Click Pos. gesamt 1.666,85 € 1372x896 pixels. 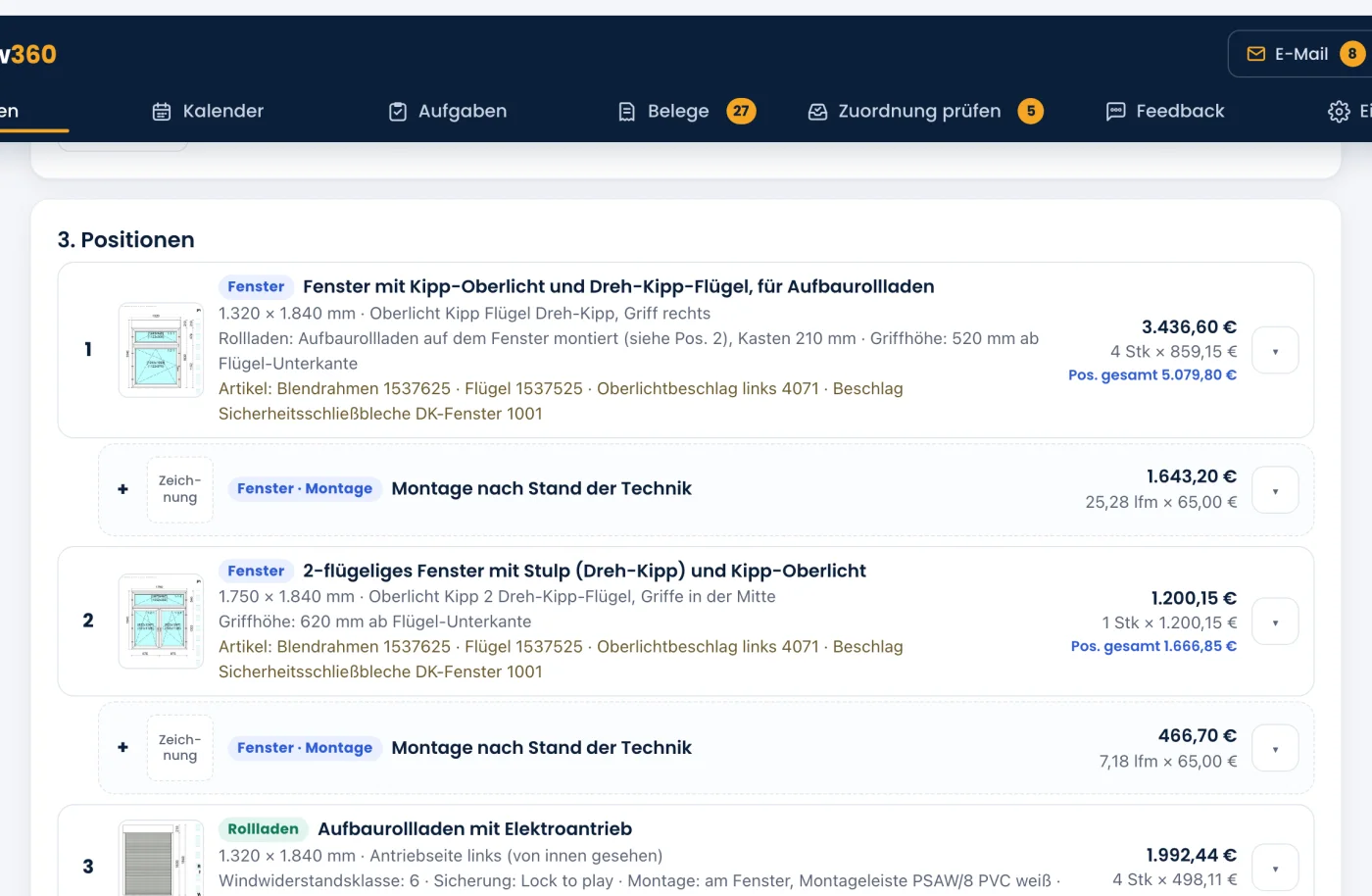tap(1153, 646)
